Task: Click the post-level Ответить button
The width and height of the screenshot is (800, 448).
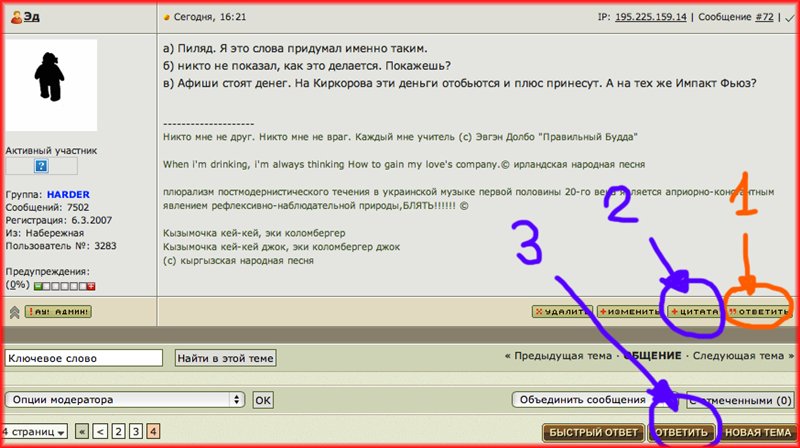Action: pos(759,311)
